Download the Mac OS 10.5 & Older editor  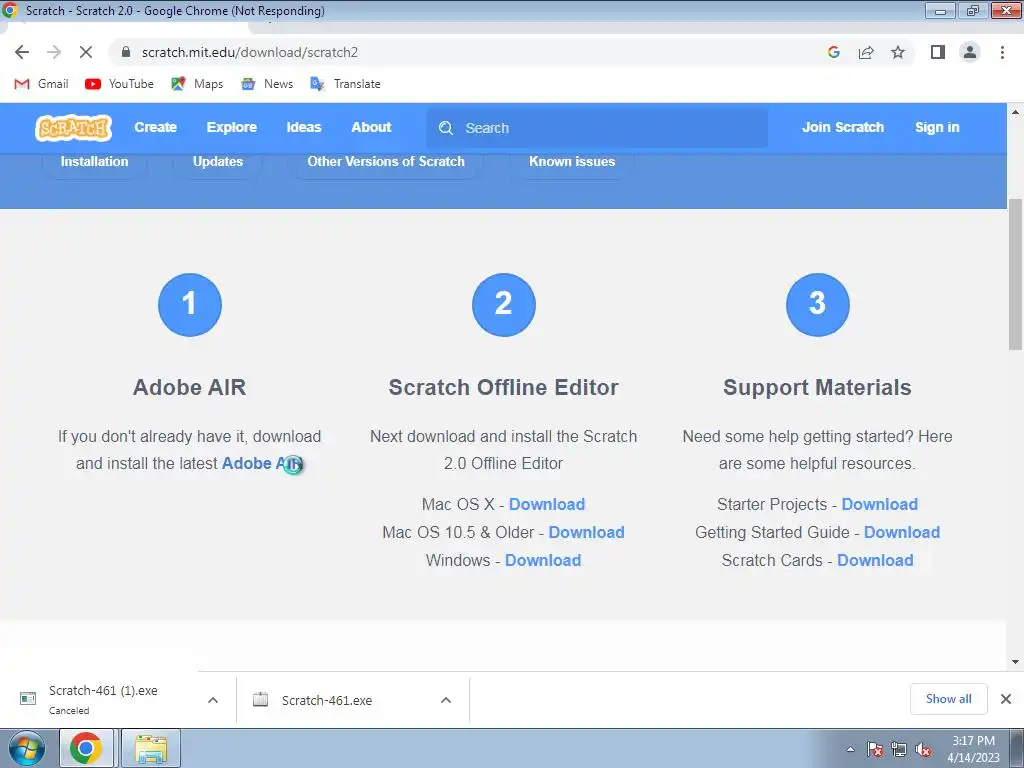(x=586, y=532)
